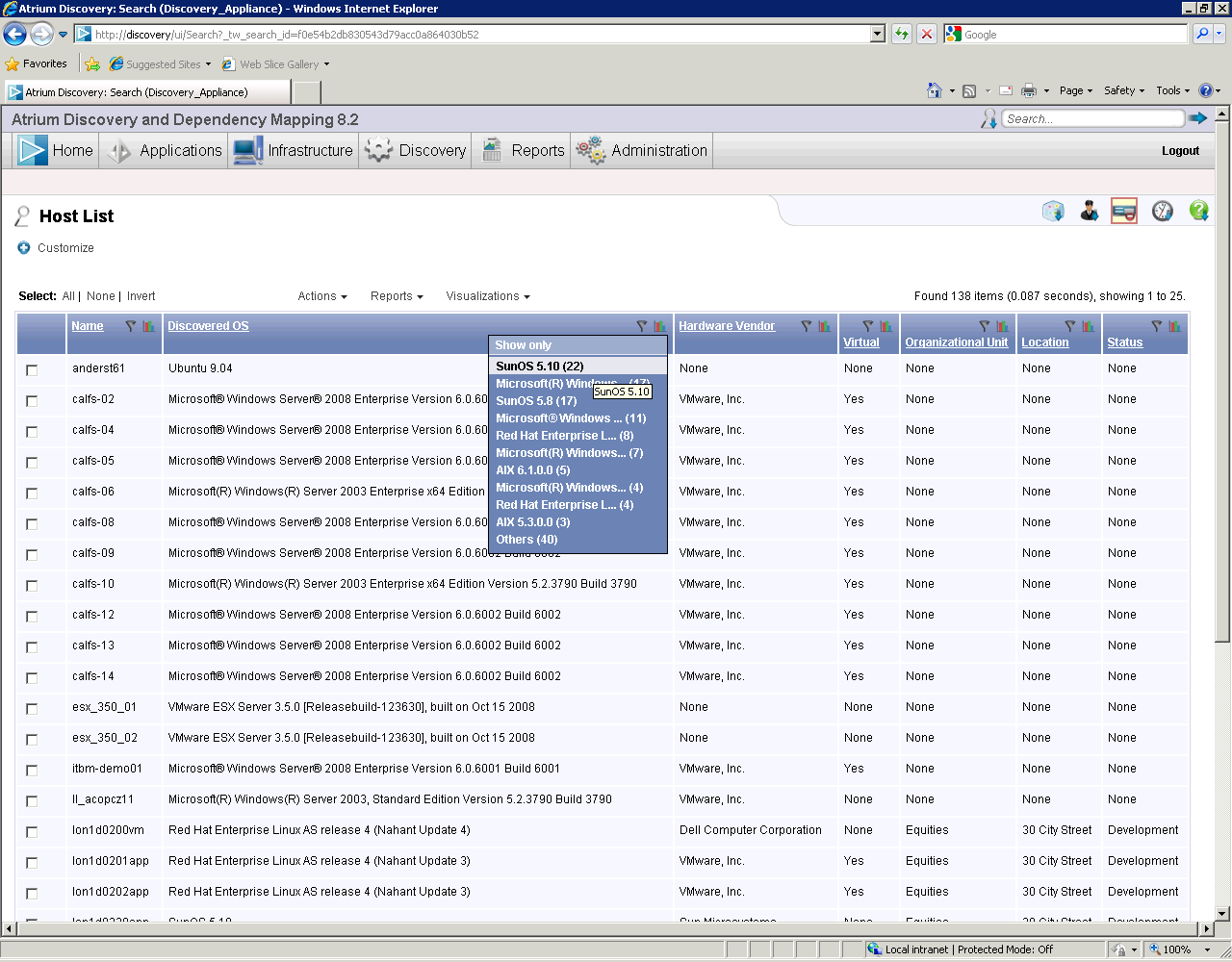Viewport: 1232px width, 962px height.
Task: Open the Administration navigation tab
Action: (x=642, y=150)
